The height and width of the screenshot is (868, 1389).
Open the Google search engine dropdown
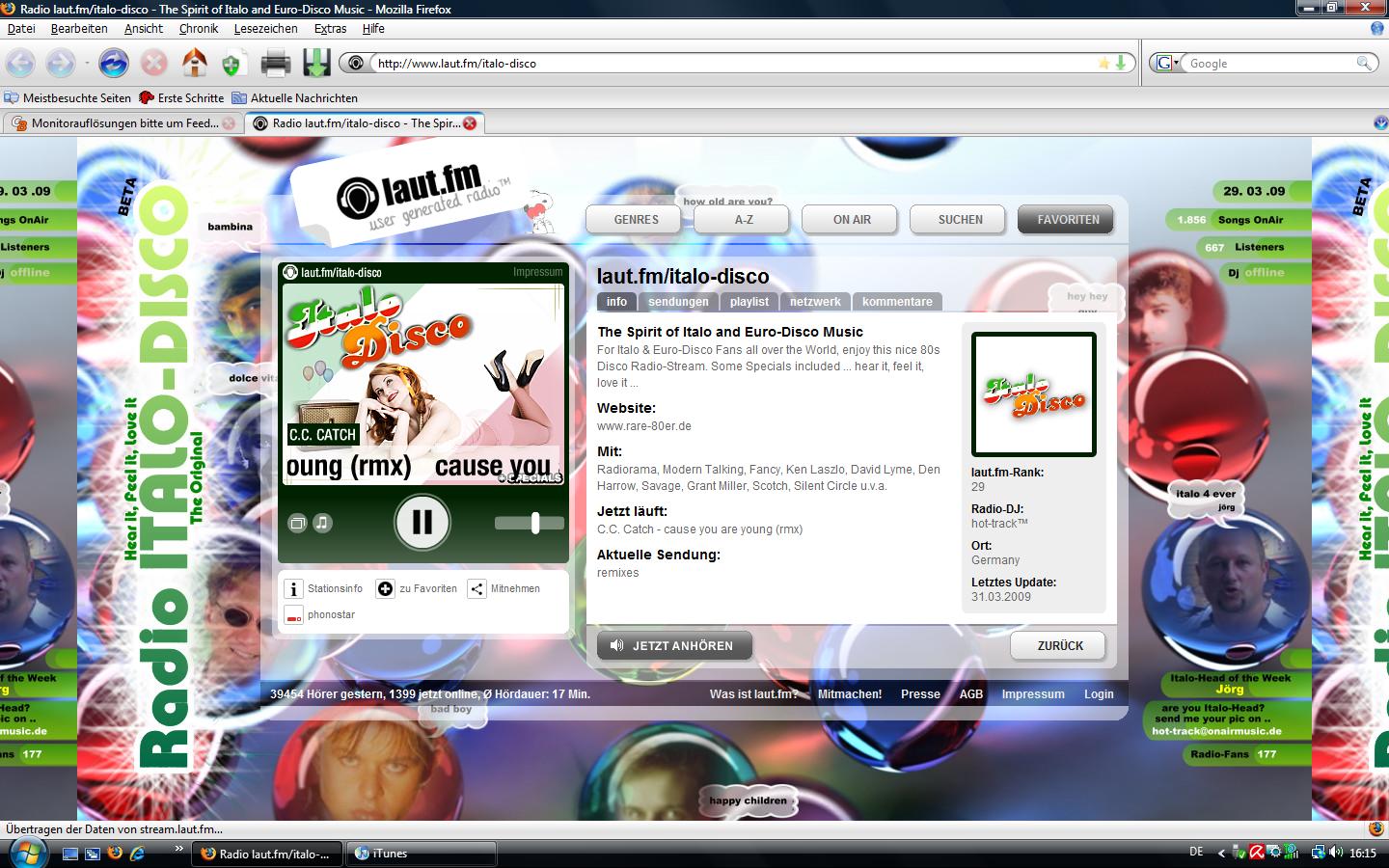click(x=1166, y=63)
